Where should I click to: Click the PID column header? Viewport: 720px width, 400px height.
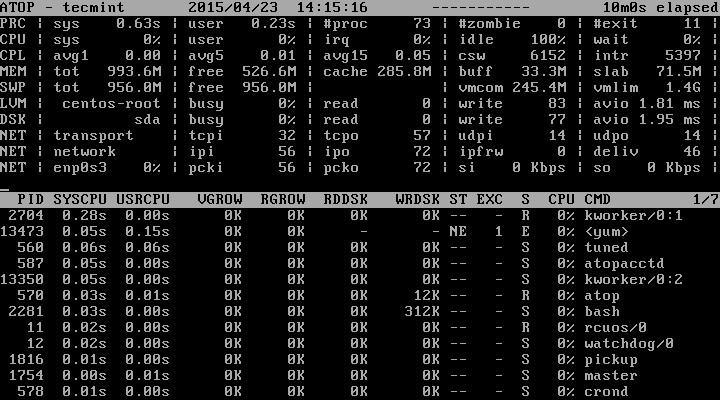click(32, 200)
